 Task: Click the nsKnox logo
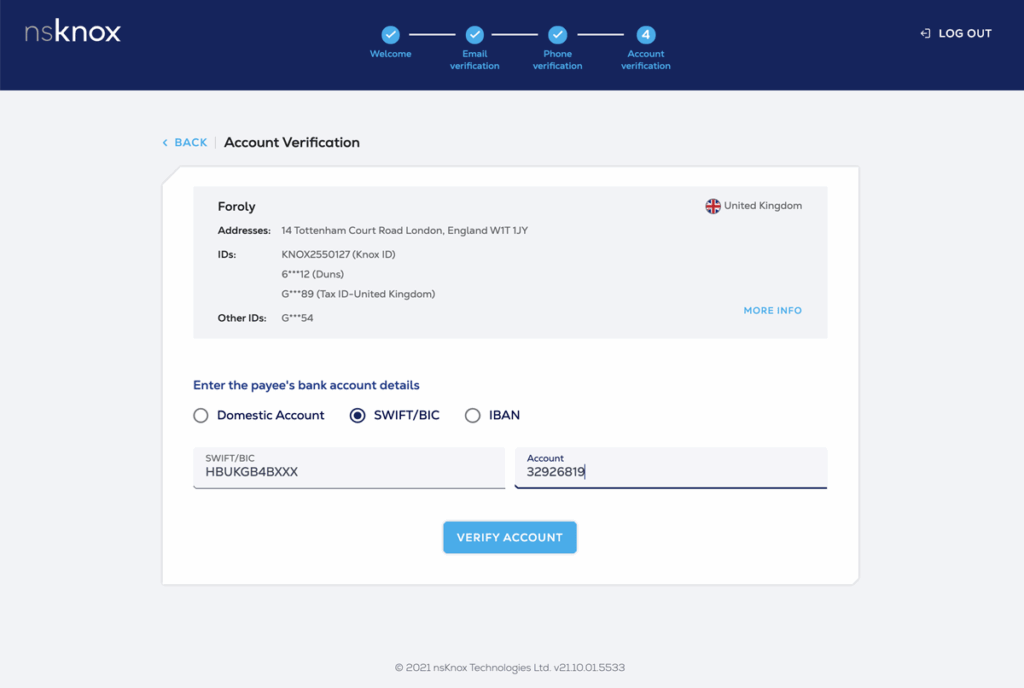click(x=70, y=31)
